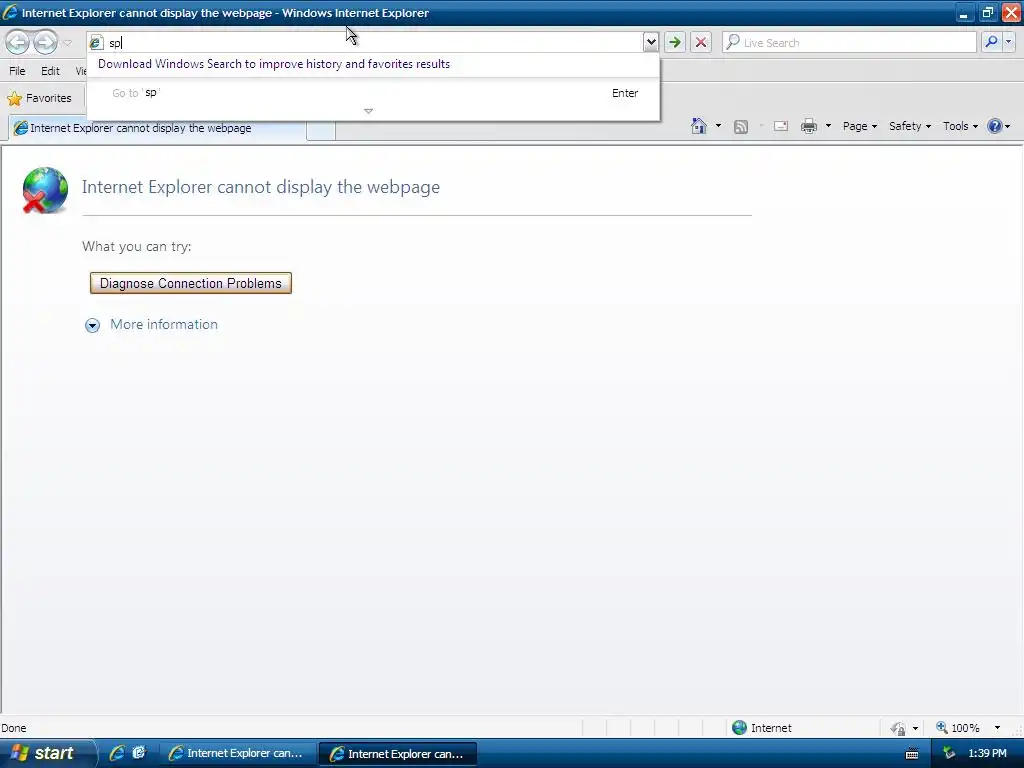Screen dimensions: 1024x768
Task: Click the 100% zoom level button
Action: (958, 728)
